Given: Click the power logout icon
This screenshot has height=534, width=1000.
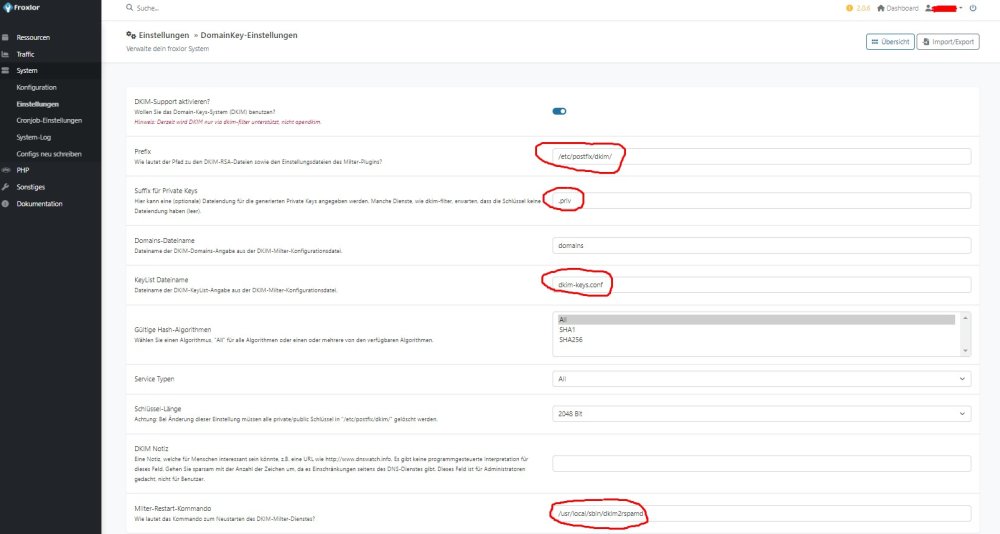Looking at the screenshot, I should [974, 8].
